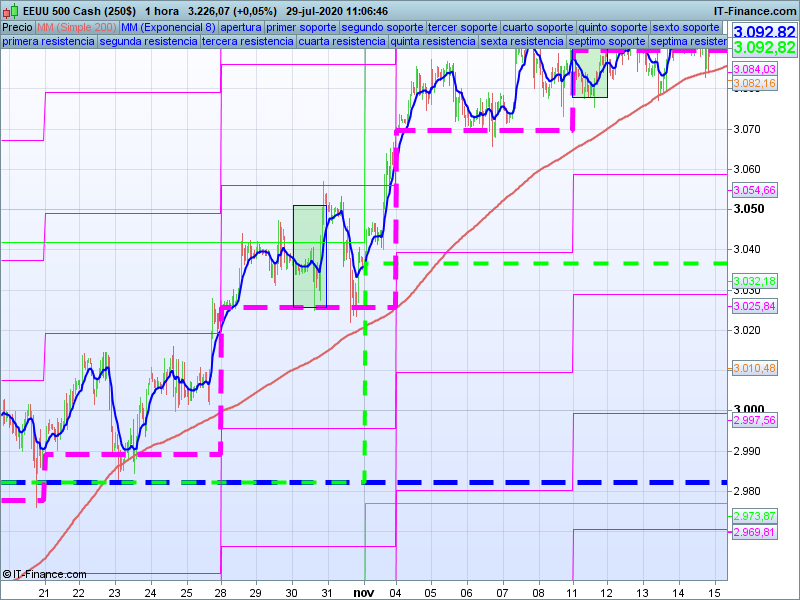Click the IT-Finance.com title in the top right

pyautogui.click(x=753, y=10)
